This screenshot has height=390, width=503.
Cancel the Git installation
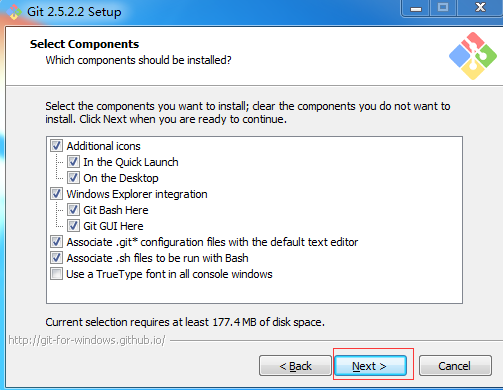pyautogui.click(x=455, y=366)
